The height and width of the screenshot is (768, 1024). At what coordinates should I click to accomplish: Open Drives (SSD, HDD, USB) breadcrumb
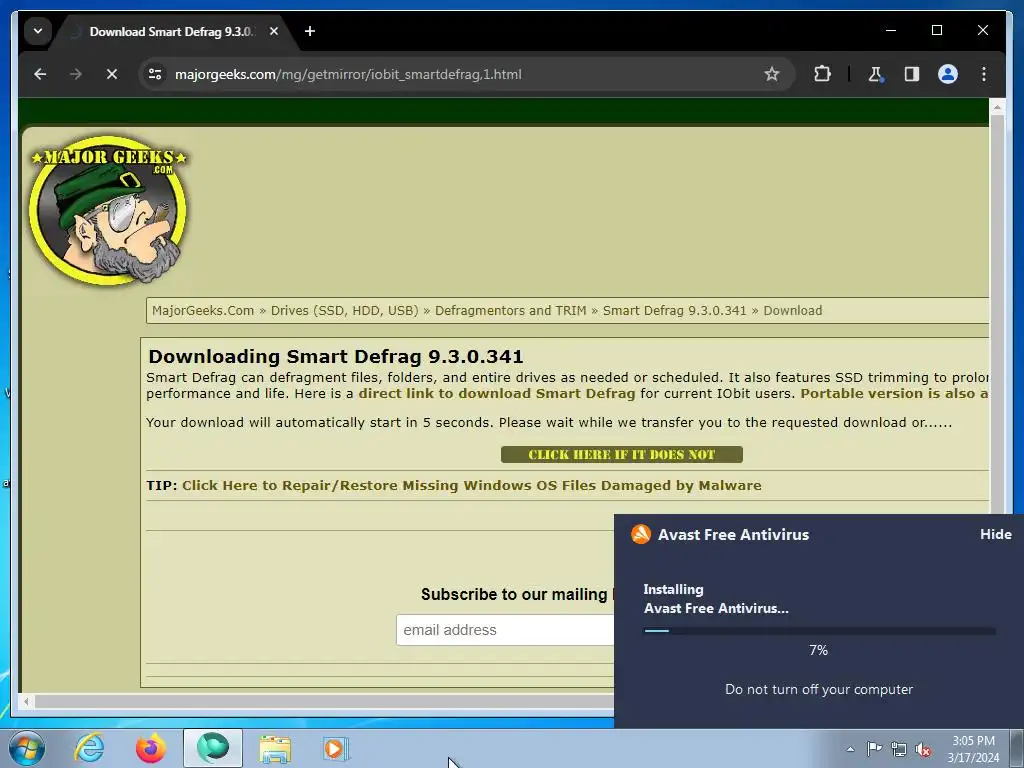tap(344, 311)
